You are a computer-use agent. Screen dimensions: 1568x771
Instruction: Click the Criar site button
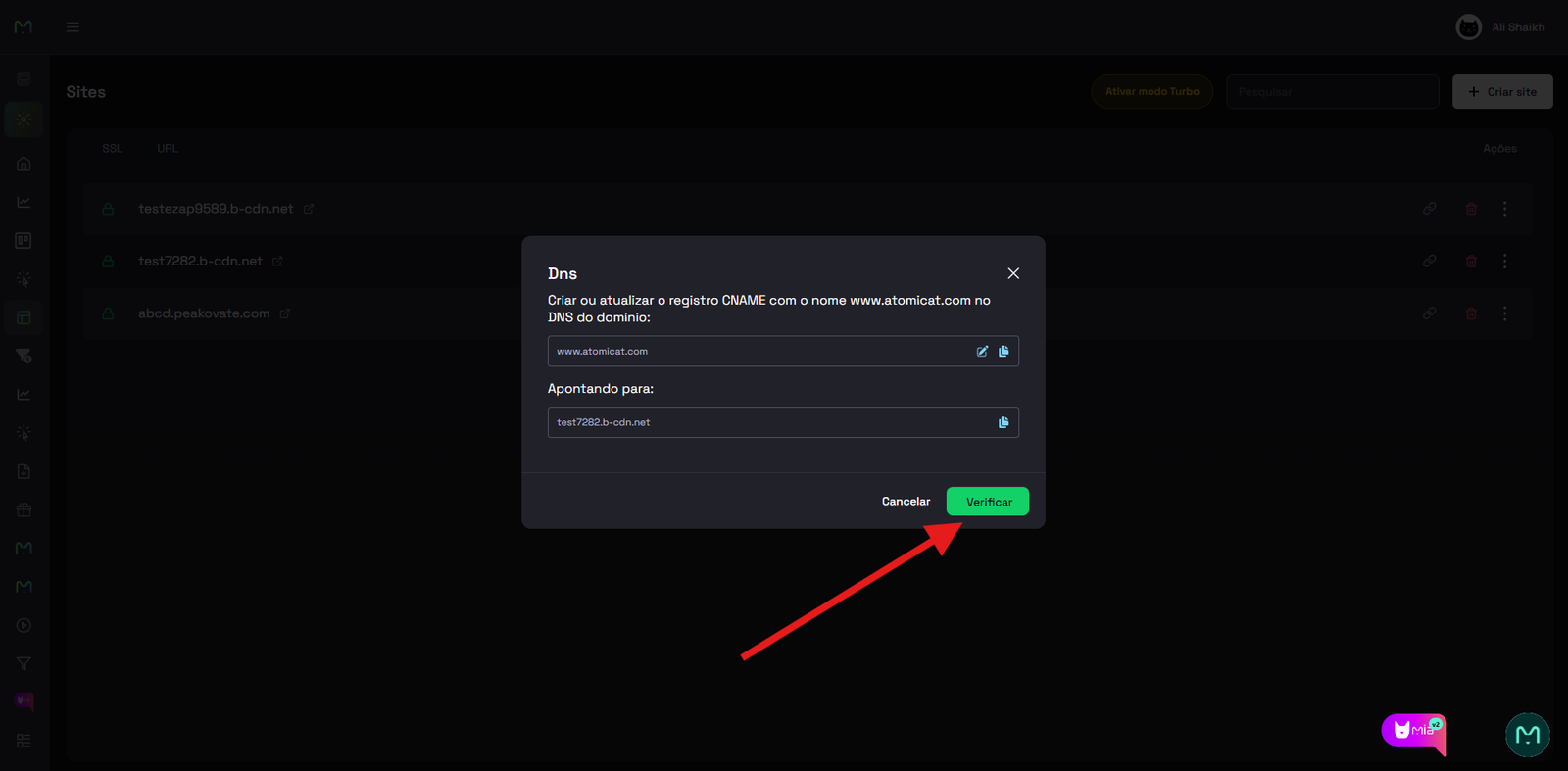click(x=1502, y=91)
